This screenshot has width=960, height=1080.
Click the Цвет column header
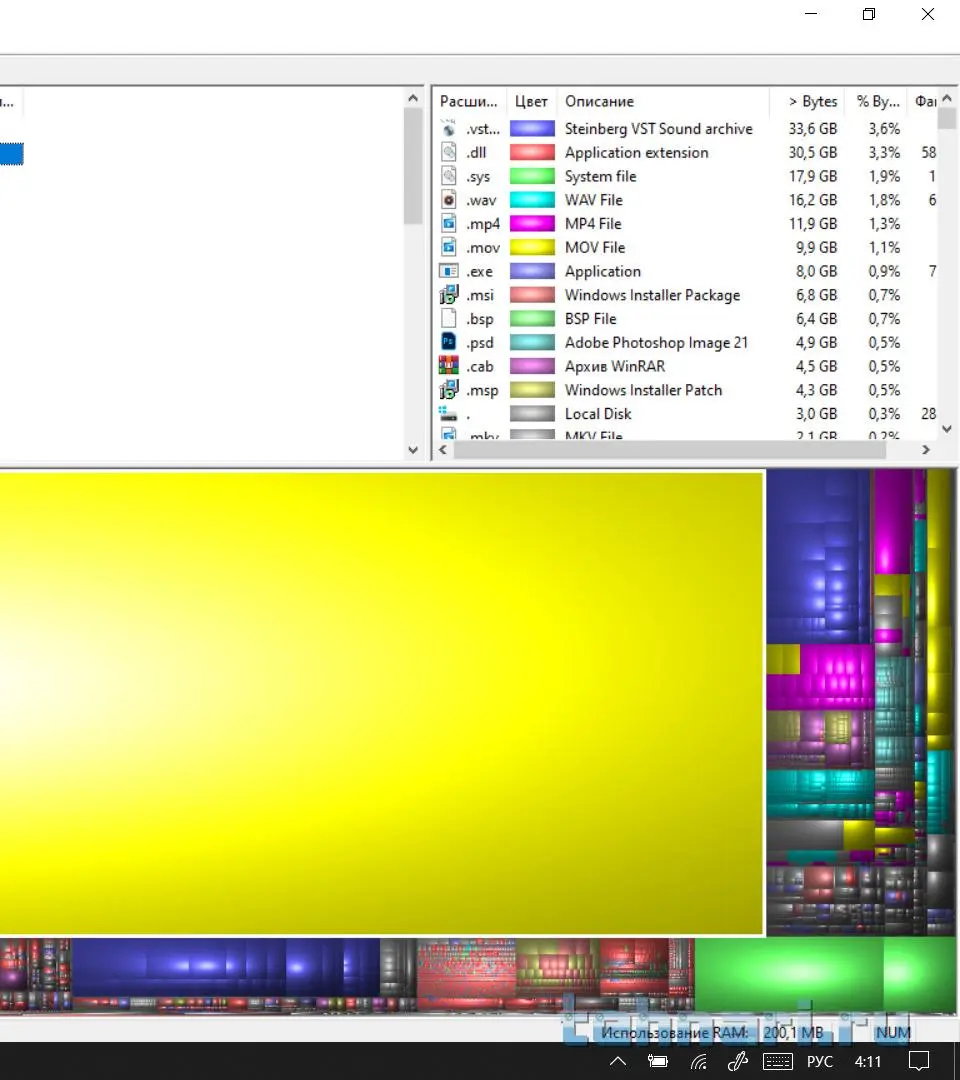[x=531, y=101]
